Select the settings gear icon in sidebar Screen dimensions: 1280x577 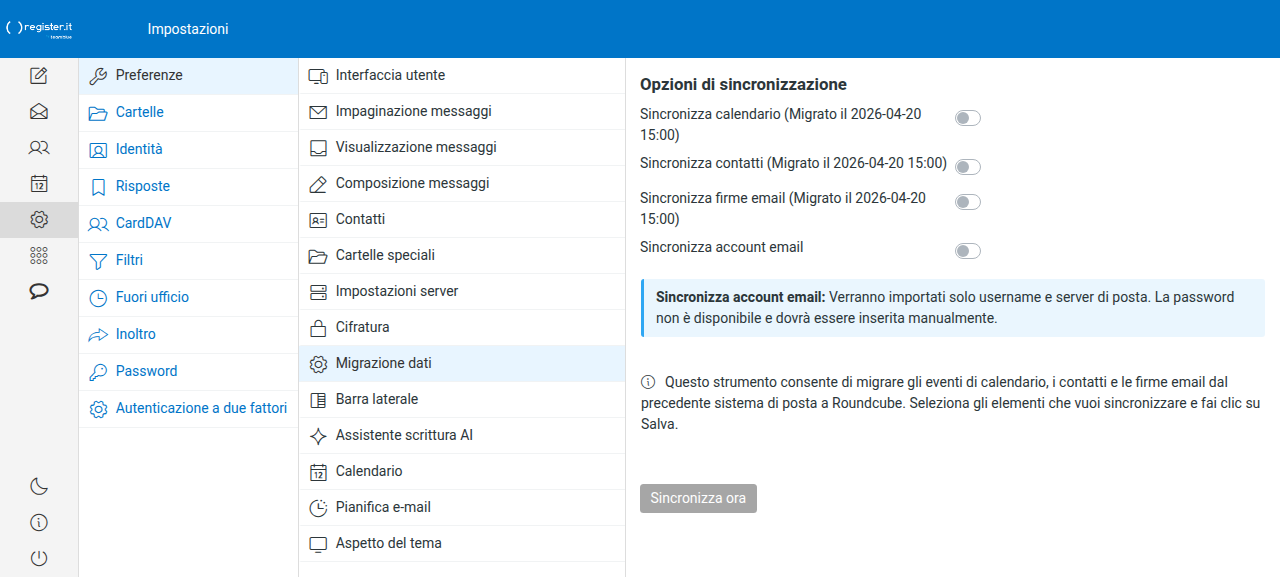(39, 219)
